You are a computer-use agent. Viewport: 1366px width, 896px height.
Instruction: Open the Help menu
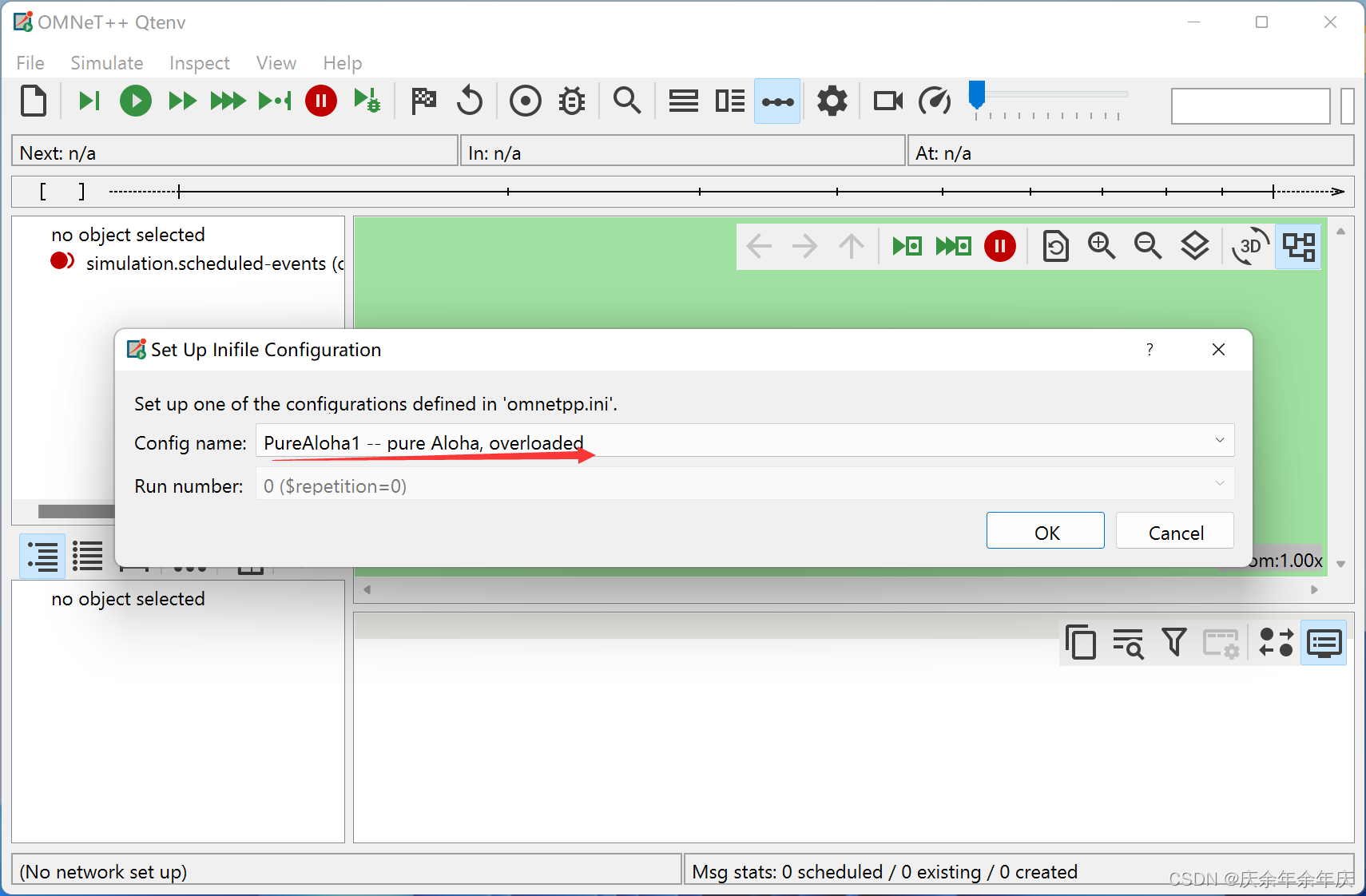pos(343,63)
